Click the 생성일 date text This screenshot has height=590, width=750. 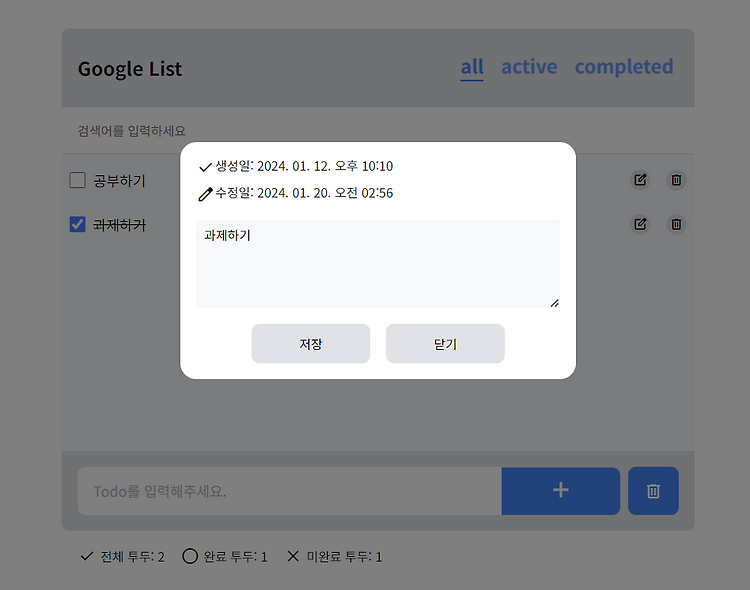(x=304, y=166)
